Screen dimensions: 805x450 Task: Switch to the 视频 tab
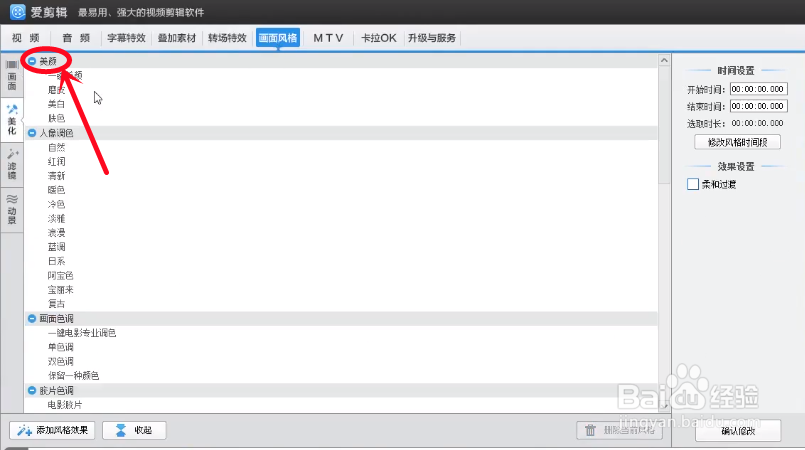tap(26, 38)
